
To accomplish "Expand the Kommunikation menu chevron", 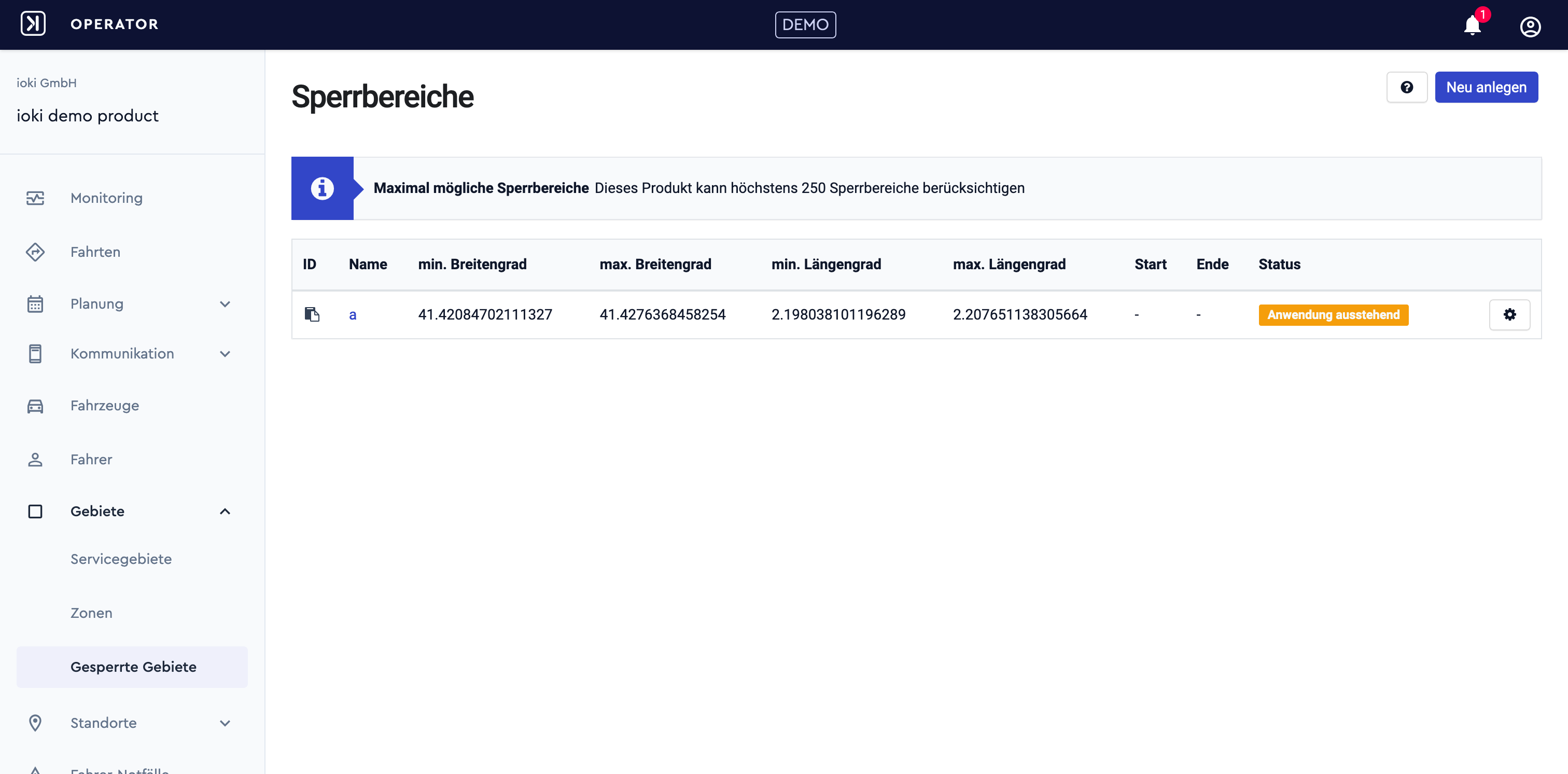I will tap(225, 354).
